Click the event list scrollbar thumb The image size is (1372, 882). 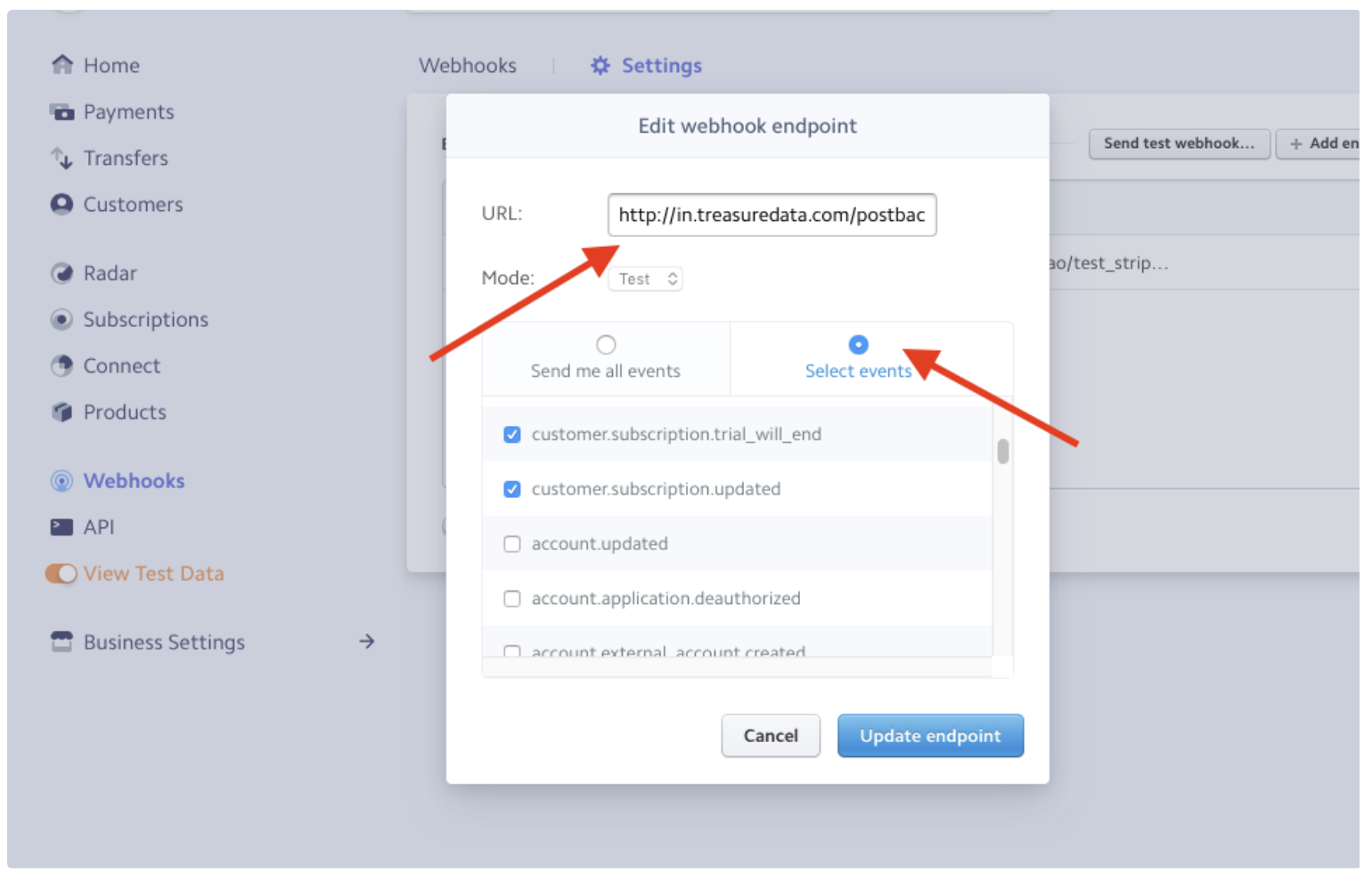point(1003,452)
